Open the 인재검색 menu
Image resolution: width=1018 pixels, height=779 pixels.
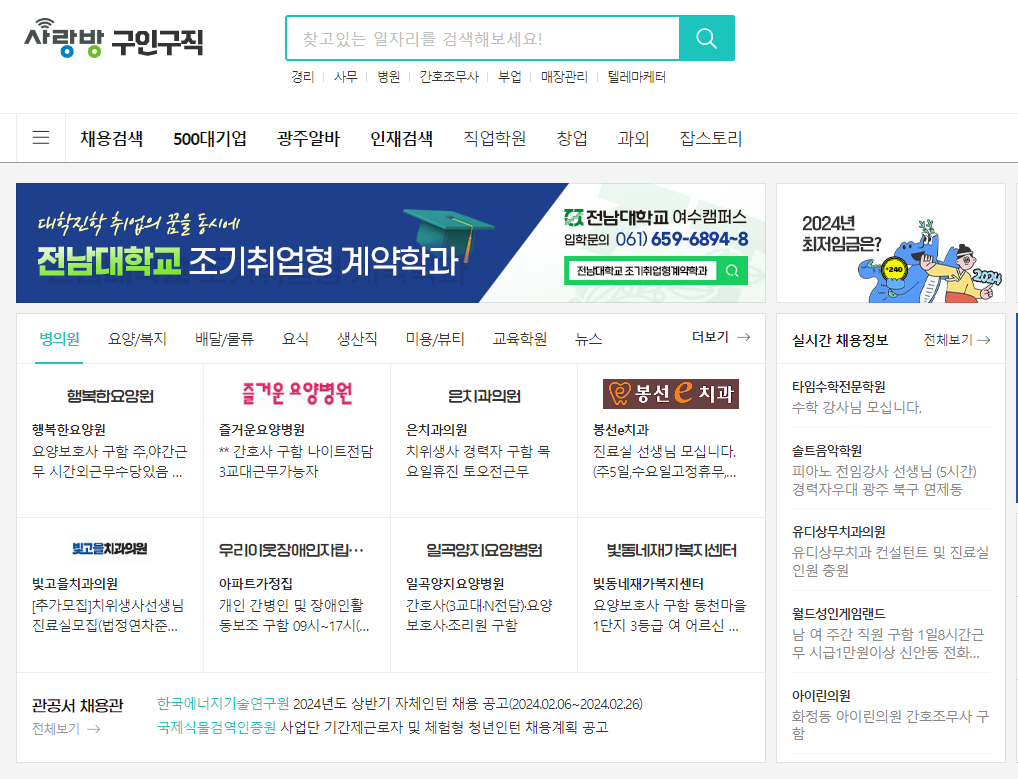click(401, 138)
